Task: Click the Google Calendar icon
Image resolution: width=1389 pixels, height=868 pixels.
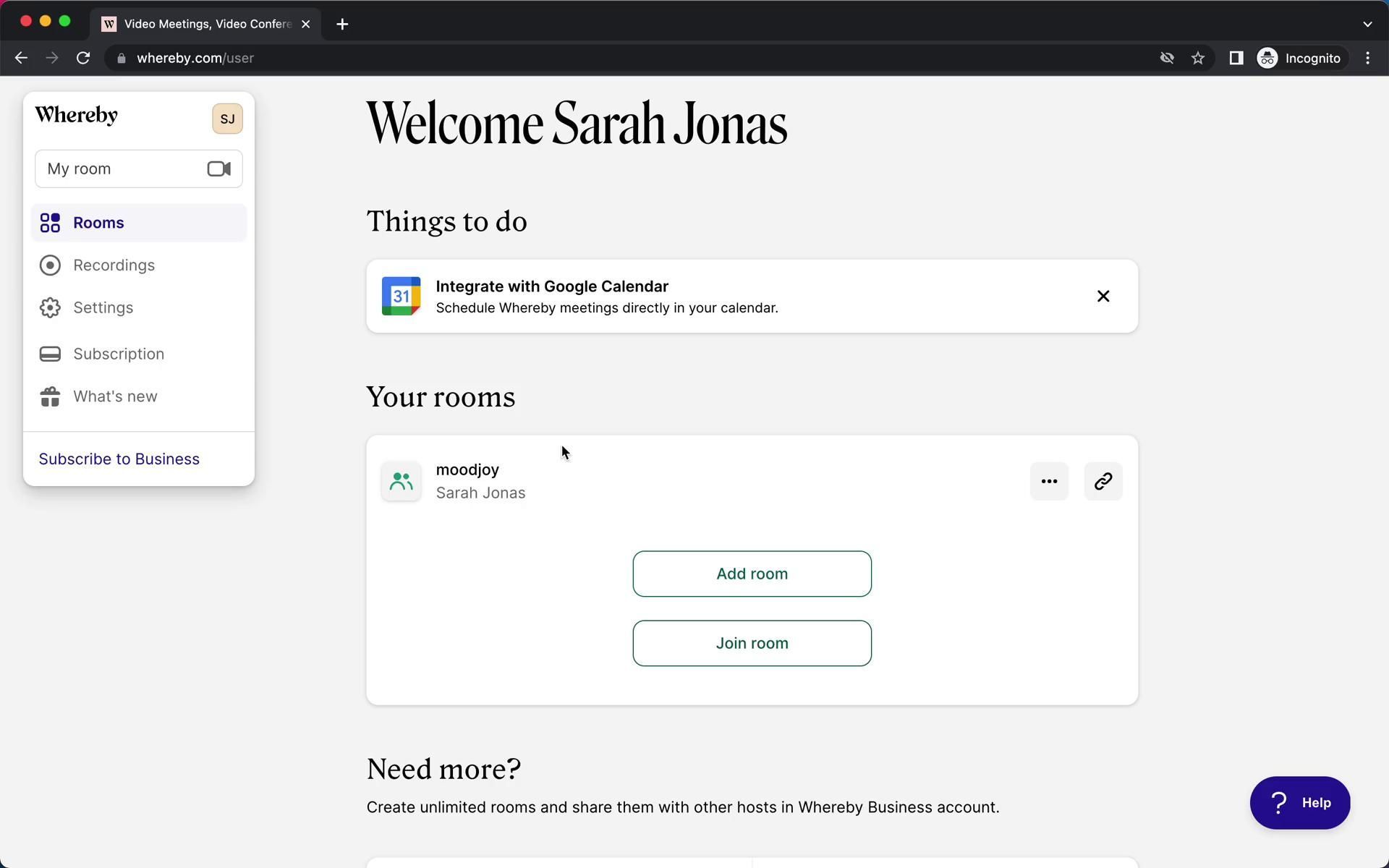Action: point(401,296)
